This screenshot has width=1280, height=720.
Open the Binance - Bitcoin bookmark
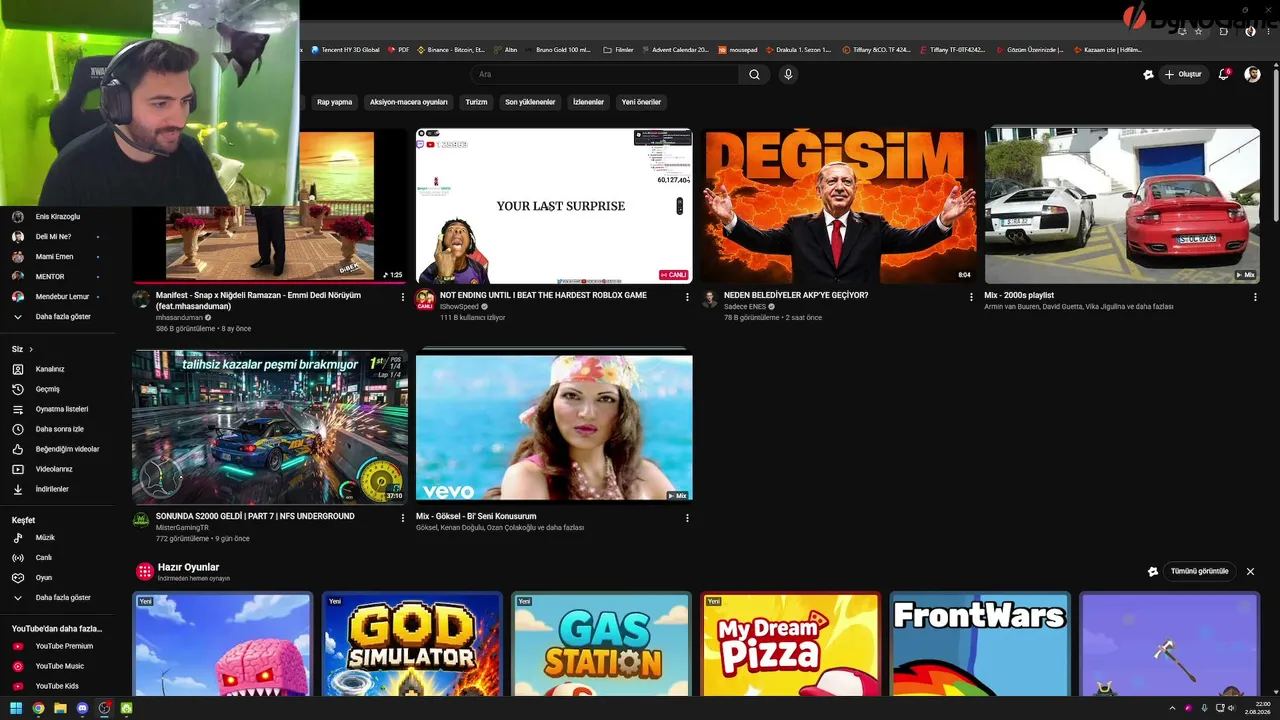452,49
